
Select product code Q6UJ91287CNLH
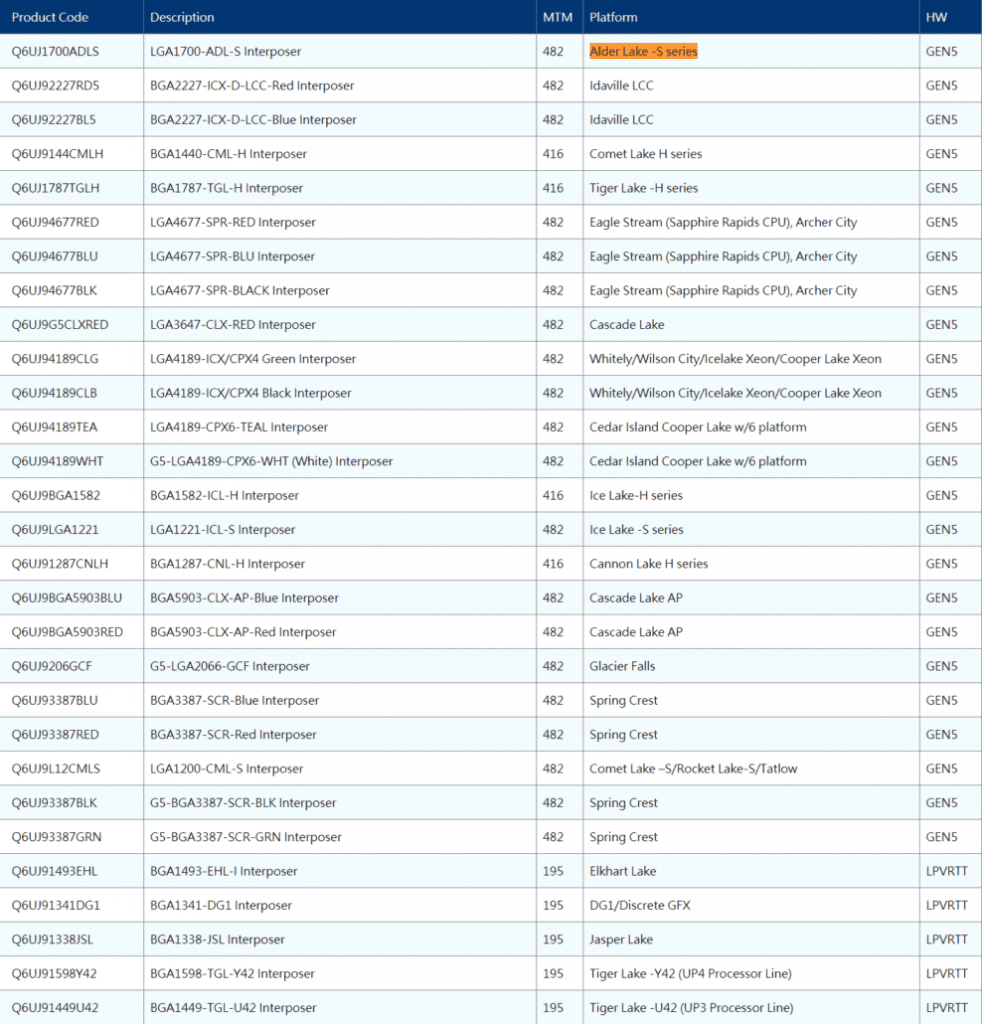(60, 564)
